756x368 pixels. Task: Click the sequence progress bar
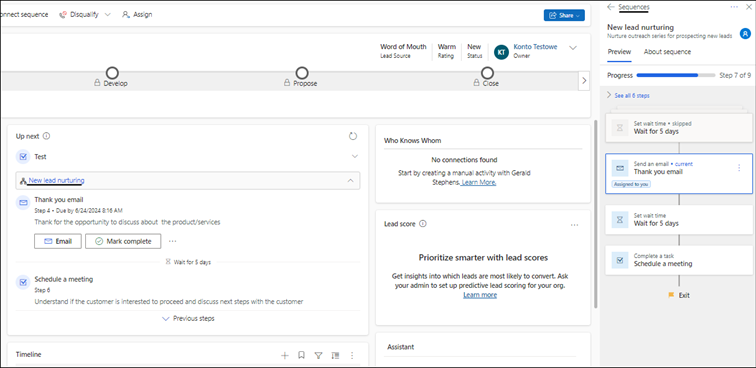[676, 75]
